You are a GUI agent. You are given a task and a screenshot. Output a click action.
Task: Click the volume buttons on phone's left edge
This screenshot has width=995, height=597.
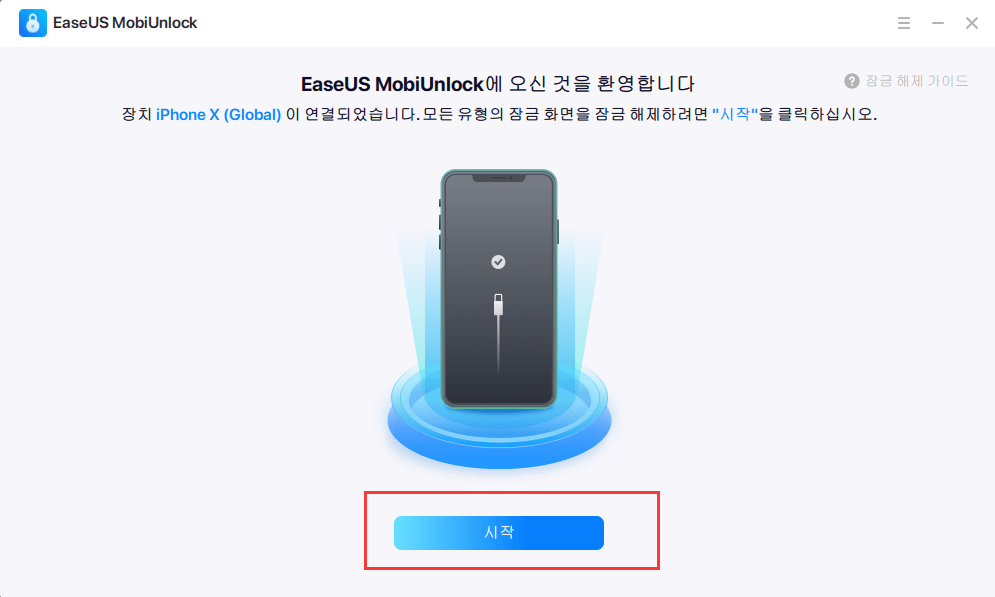[x=440, y=224]
